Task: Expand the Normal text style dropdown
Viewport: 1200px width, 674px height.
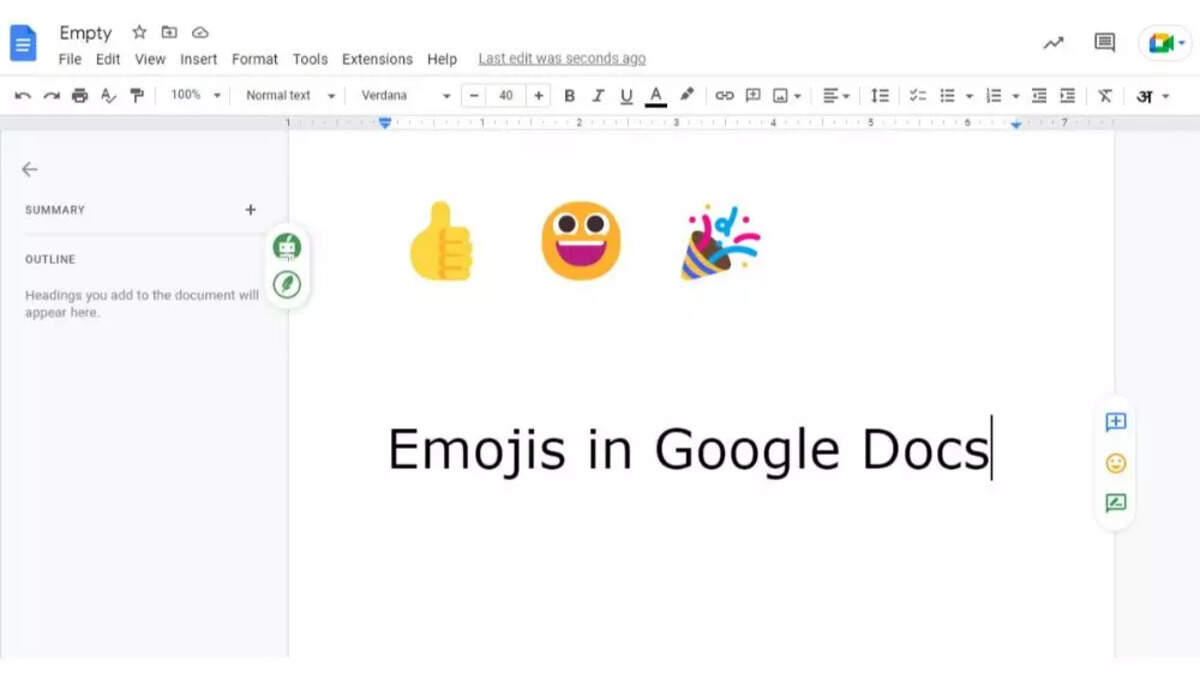Action: click(x=290, y=96)
